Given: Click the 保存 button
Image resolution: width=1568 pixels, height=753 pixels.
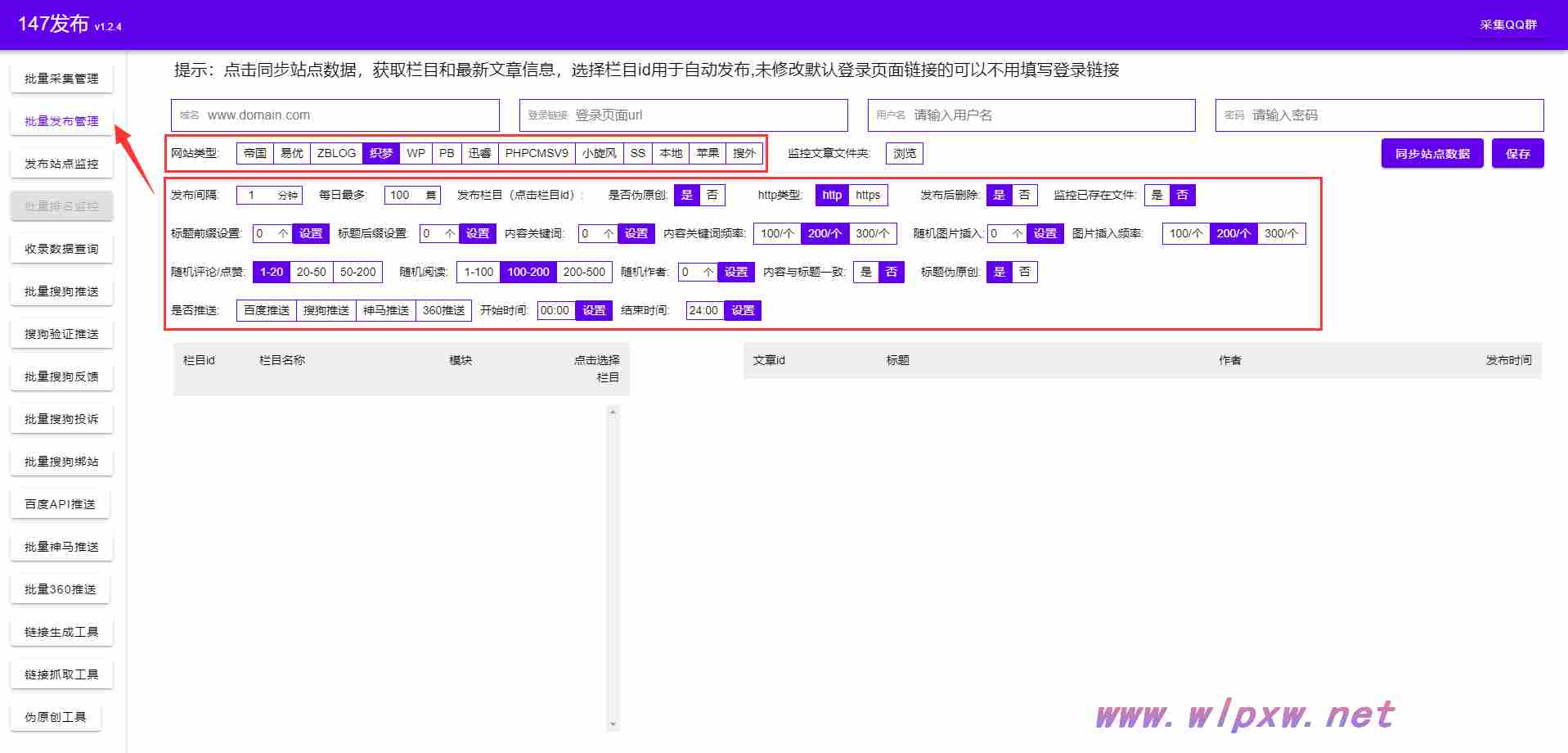Looking at the screenshot, I should click(1518, 153).
